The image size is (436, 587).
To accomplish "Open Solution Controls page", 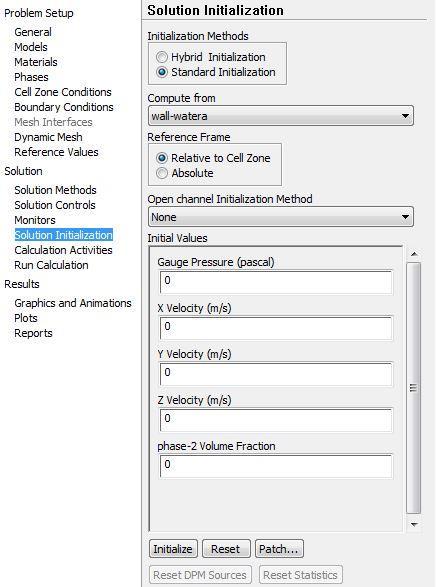I will point(55,205).
